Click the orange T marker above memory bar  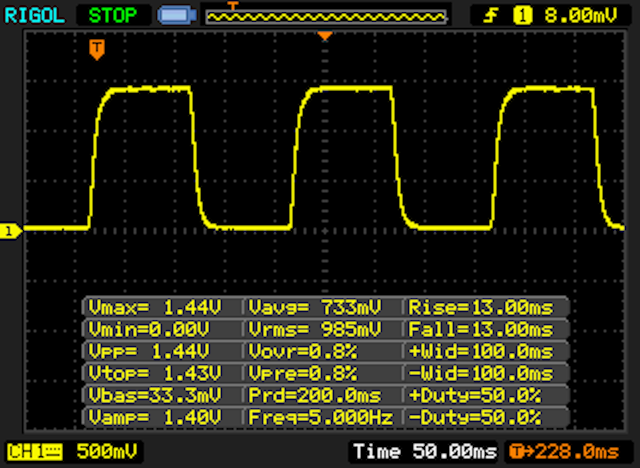pyautogui.click(x=232, y=6)
